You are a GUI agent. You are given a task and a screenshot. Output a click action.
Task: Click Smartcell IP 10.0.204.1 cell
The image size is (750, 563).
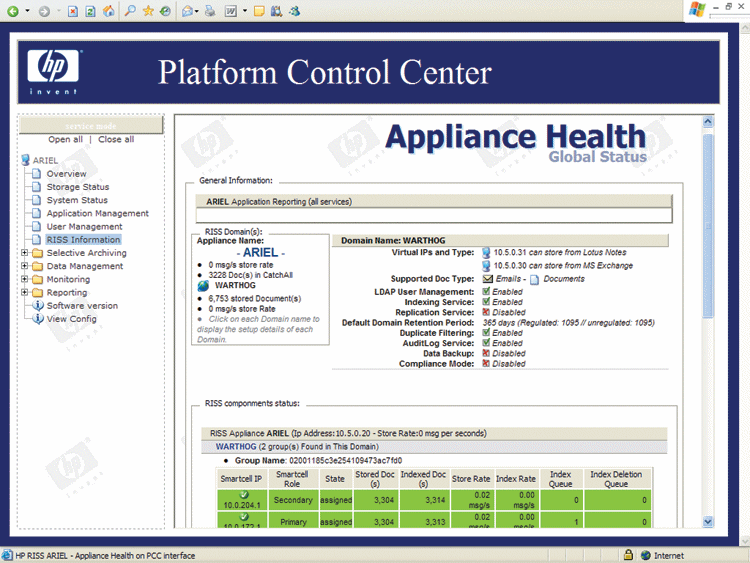click(242, 500)
